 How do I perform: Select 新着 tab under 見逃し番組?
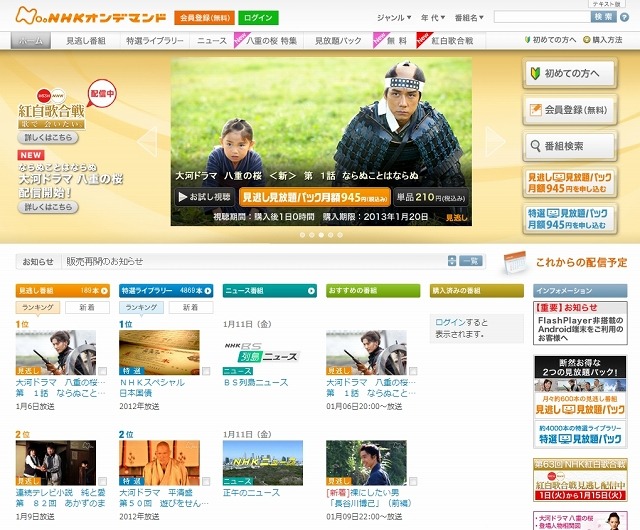coord(87,307)
